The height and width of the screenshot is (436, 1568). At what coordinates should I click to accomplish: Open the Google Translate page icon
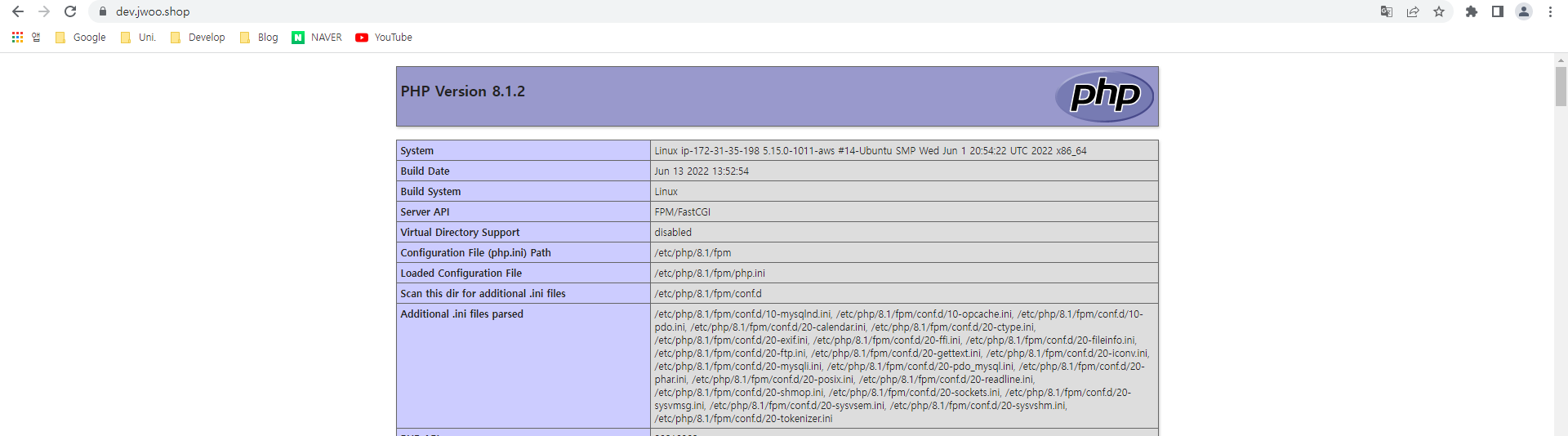coord(1387,11)
